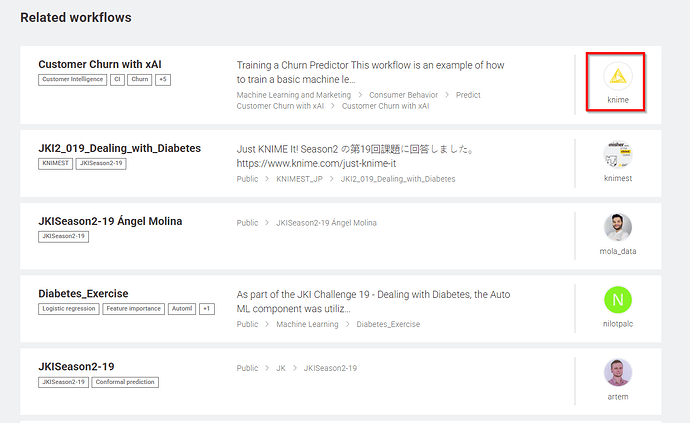Expand the +1 tags badge on Diabetes_Exercise
The height and width of the screenshot is (423, 690).
206,309
